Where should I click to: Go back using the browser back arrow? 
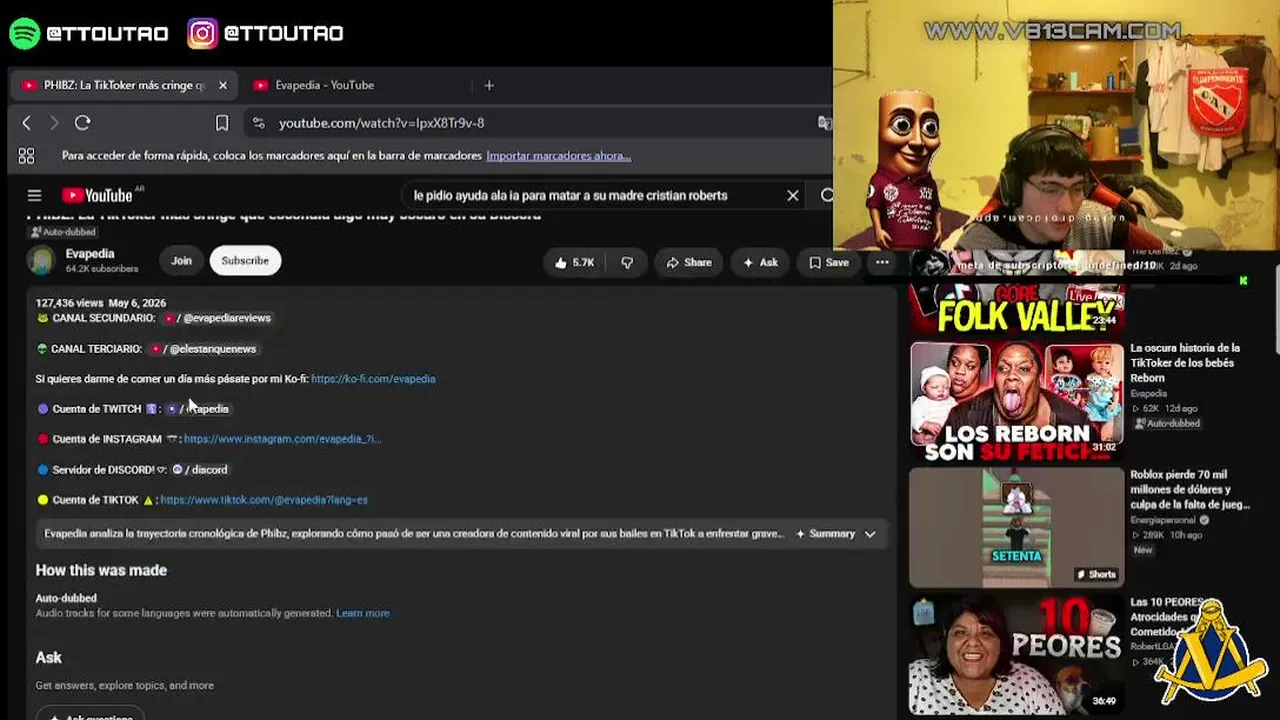coord(27,123)
